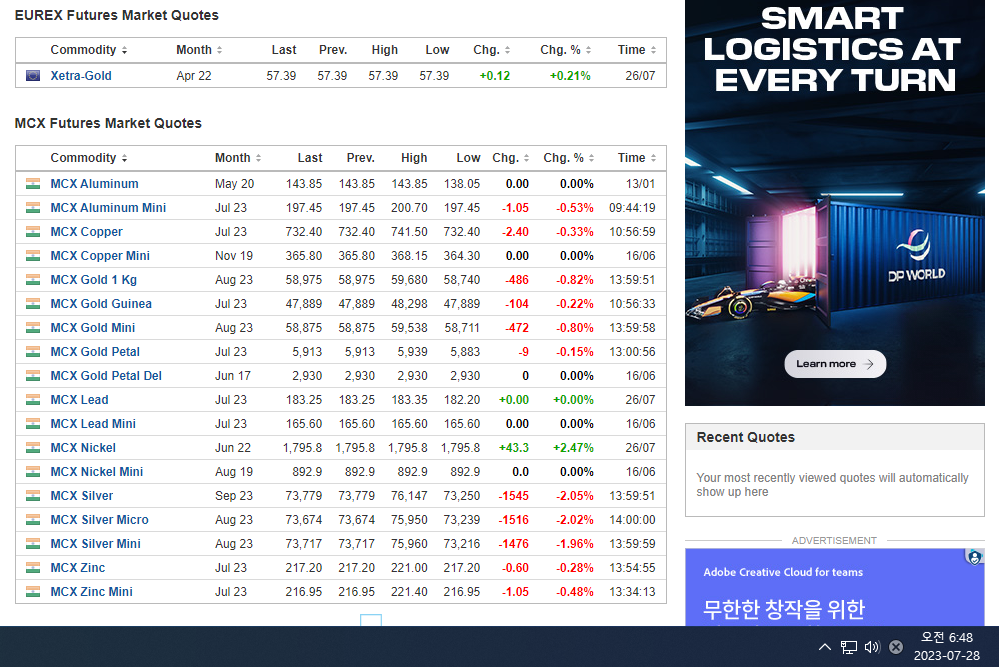Select MCX Aluminum Mini time 09:44:19
The height and width of the screenshot is (667, 999).
632,208
